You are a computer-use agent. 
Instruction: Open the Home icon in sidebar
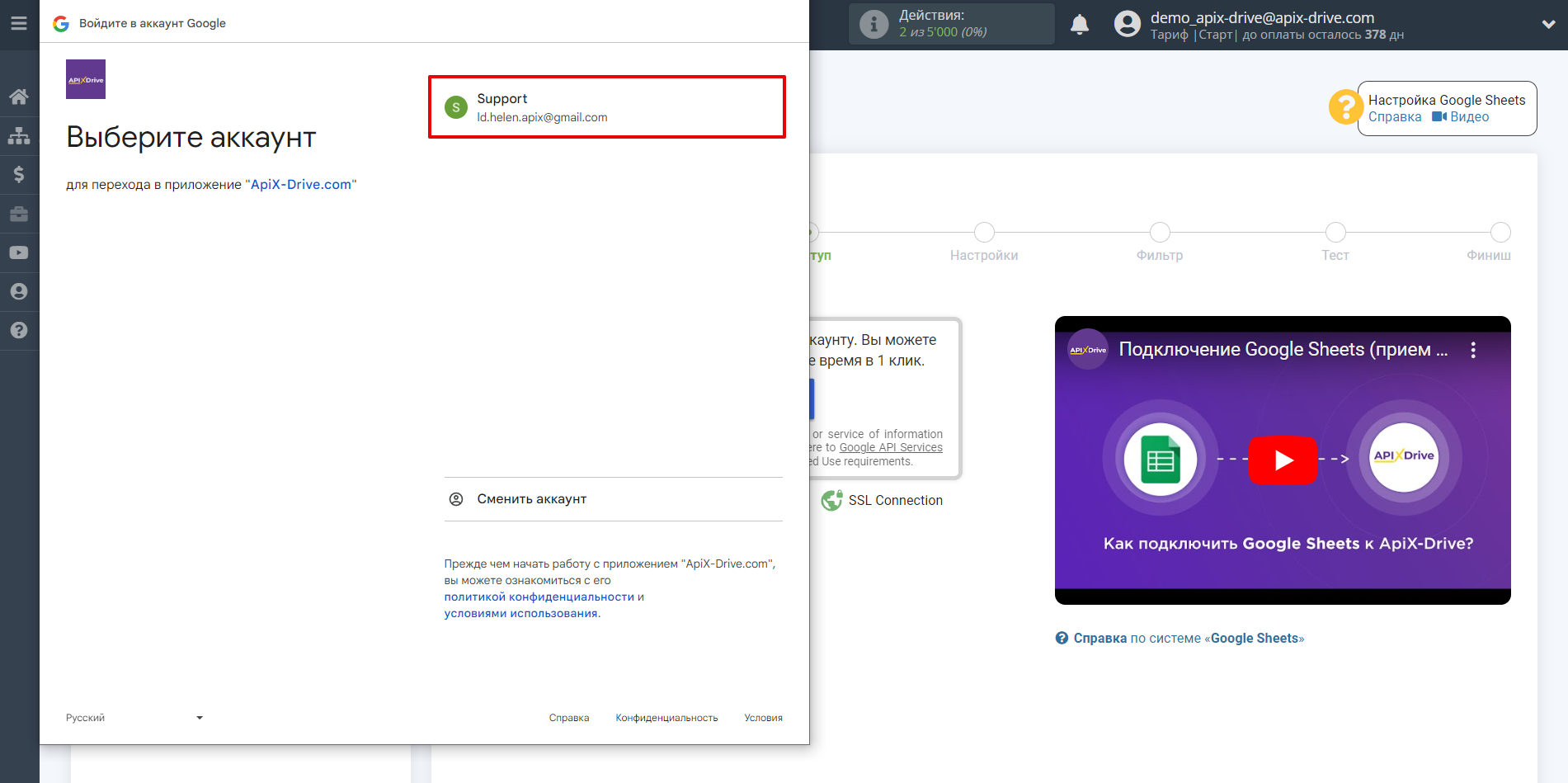[x=19, y=97]
